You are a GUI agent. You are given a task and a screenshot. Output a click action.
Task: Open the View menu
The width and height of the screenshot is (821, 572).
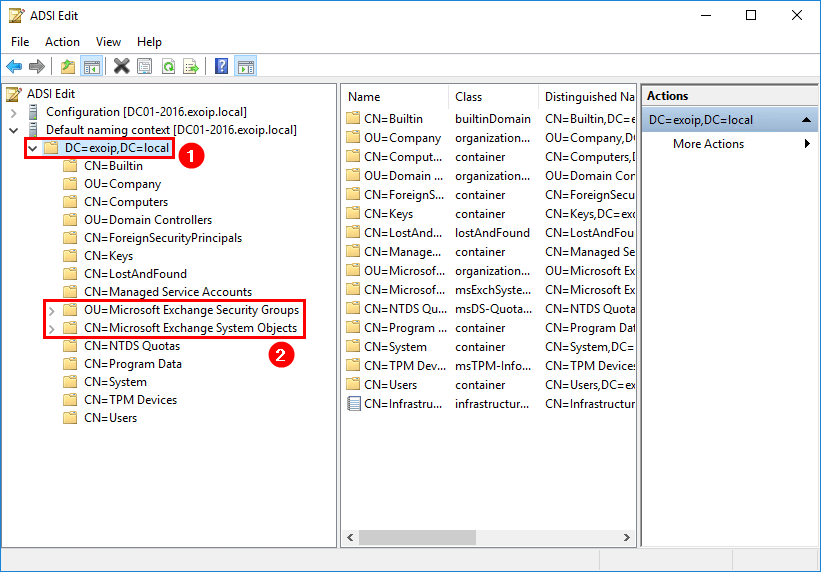tap(108, 42)
